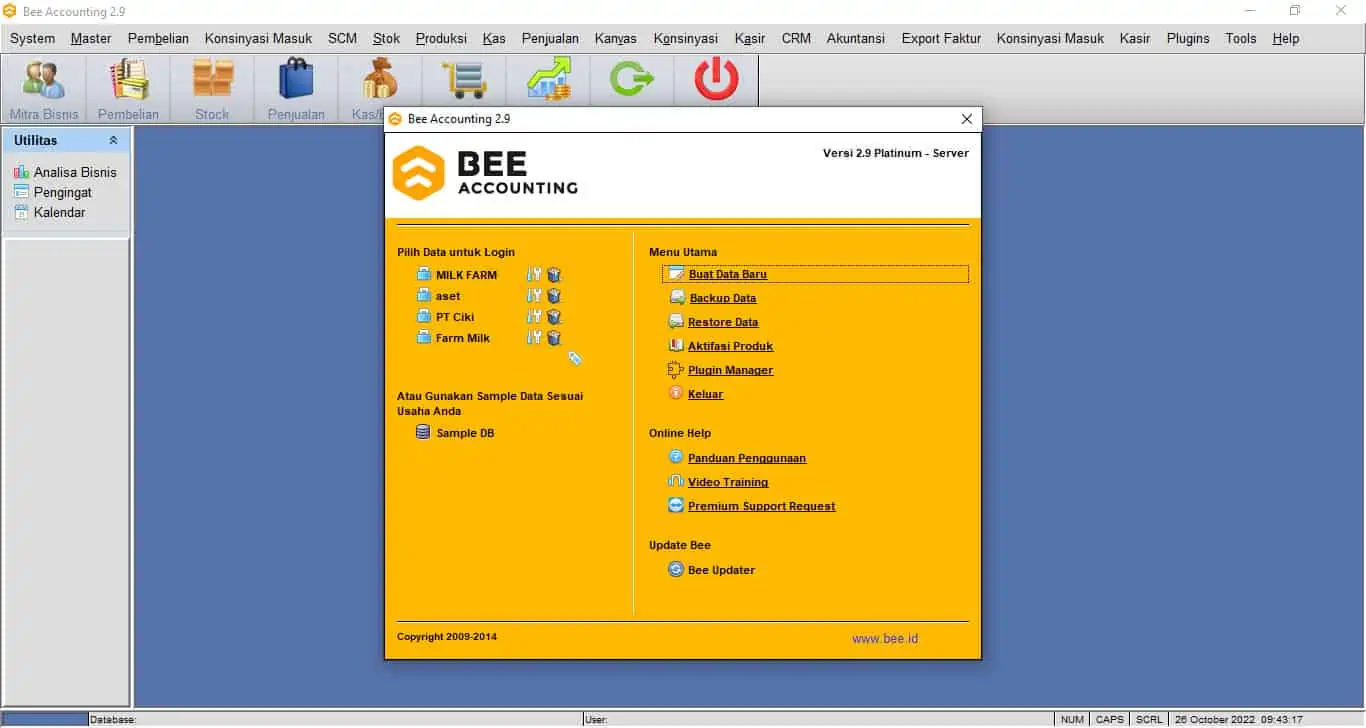Click the red power toolbar icon
The image size is (1366, 728).
pyautogui.click(x=716, y=80)
